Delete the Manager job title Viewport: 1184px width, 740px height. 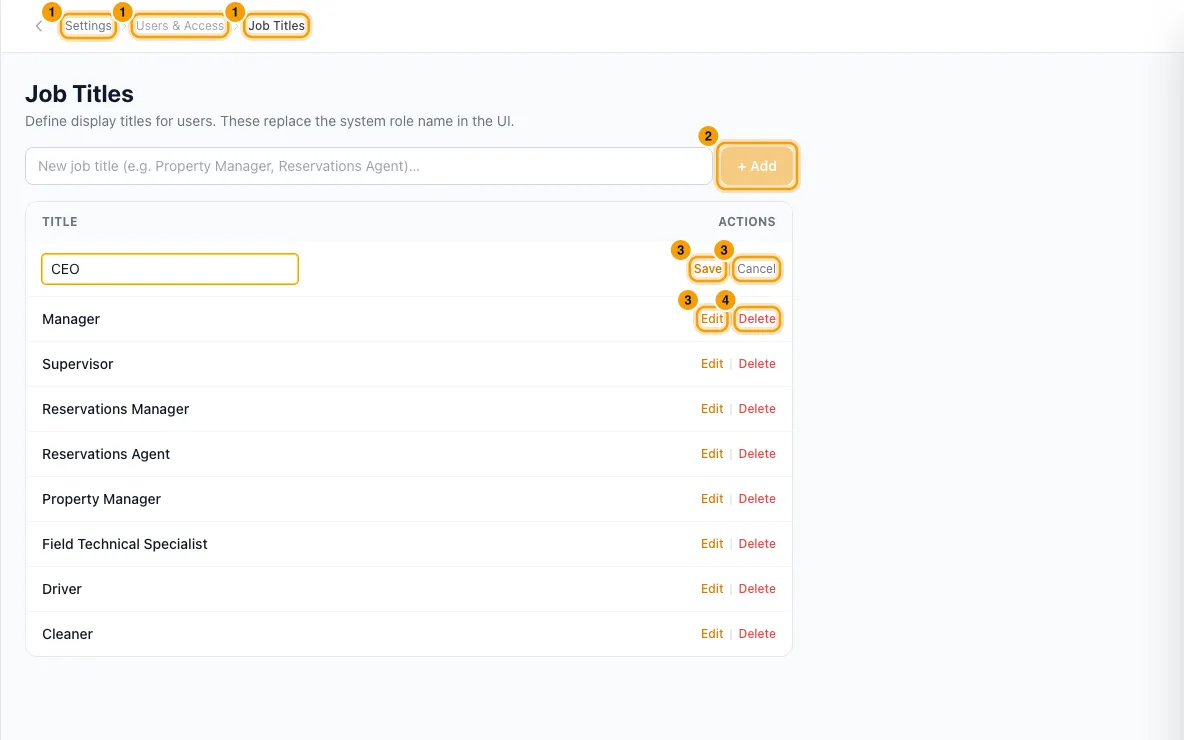tap(757, 319)
